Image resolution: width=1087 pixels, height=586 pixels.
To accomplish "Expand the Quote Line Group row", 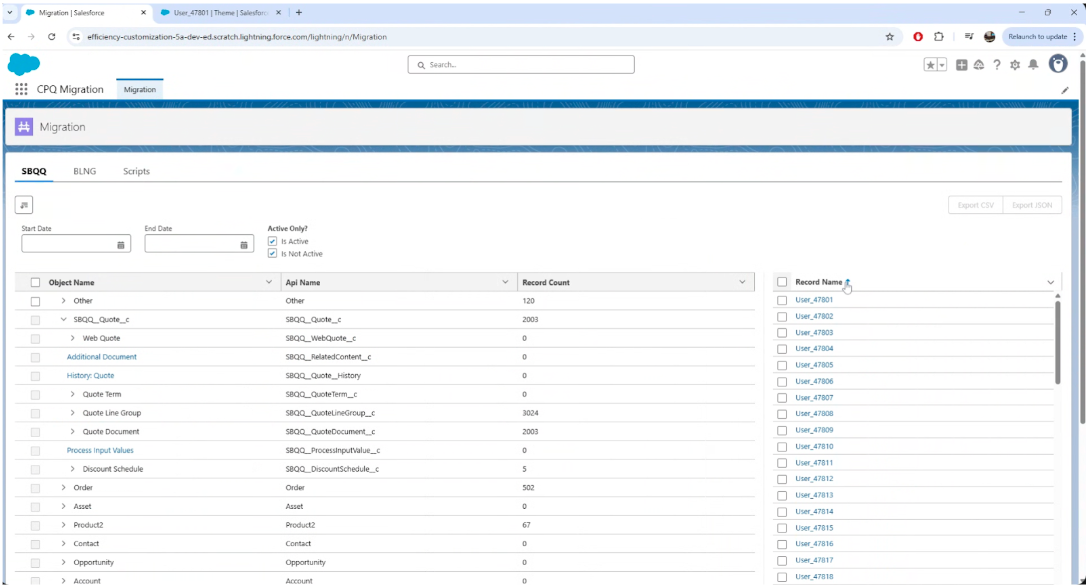I will point(73,413).
